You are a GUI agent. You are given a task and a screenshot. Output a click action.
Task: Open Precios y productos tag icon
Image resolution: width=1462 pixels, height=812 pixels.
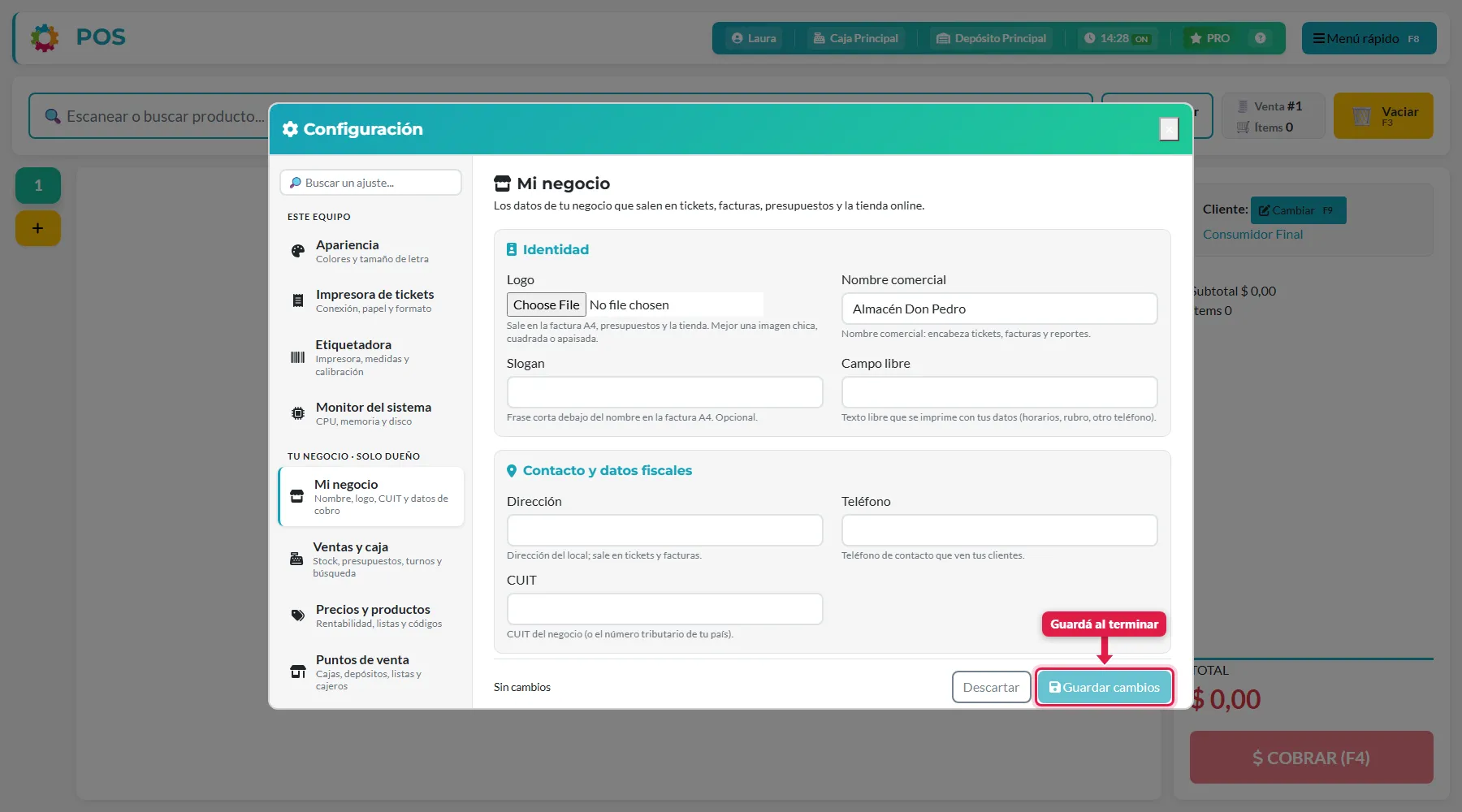298,615
